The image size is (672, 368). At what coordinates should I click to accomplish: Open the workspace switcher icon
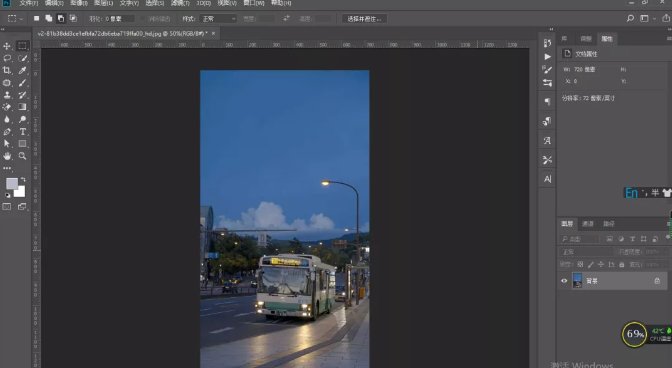click(644, 18)
